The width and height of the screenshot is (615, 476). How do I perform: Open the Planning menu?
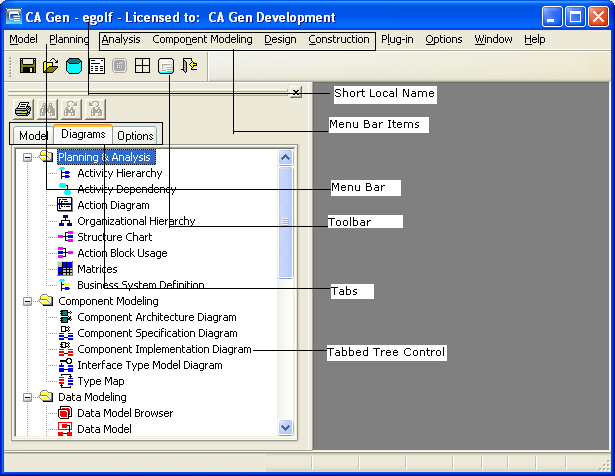pyautogui.click(x=69, y=39)
